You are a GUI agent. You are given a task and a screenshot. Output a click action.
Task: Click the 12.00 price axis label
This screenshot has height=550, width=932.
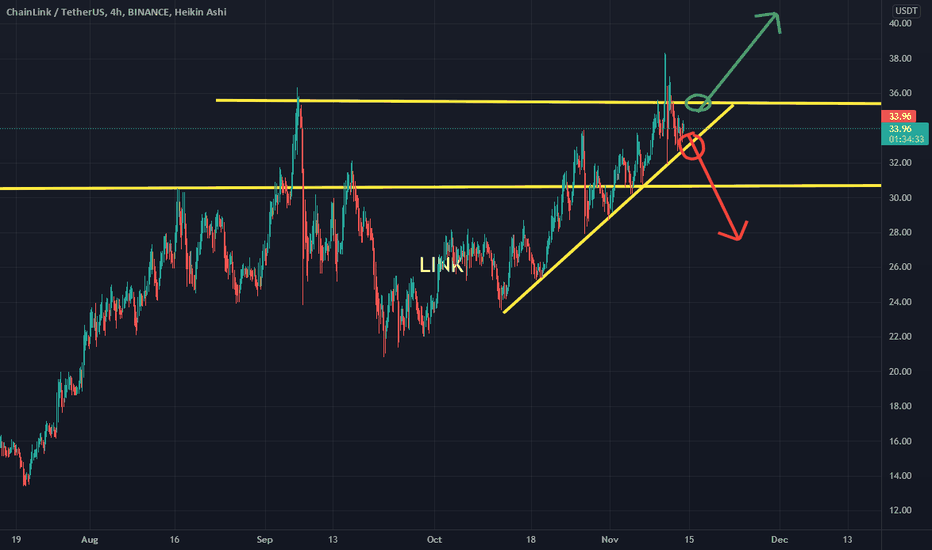900,510
